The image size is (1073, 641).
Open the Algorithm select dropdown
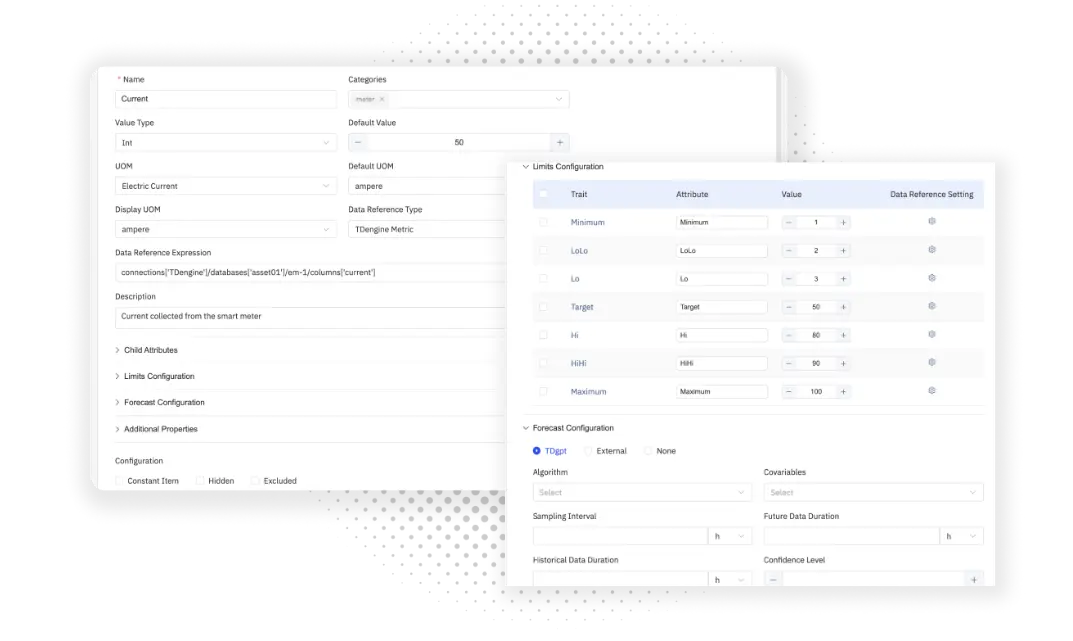[642, 493]
